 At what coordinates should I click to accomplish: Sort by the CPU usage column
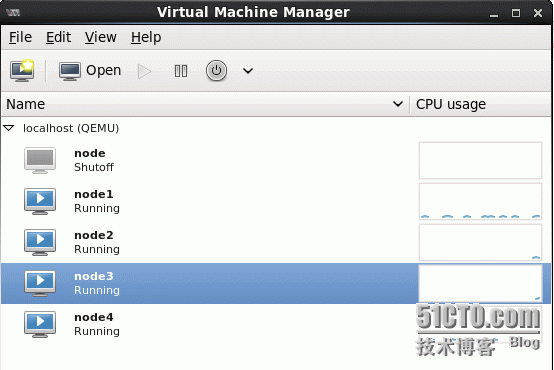[481, 104]
